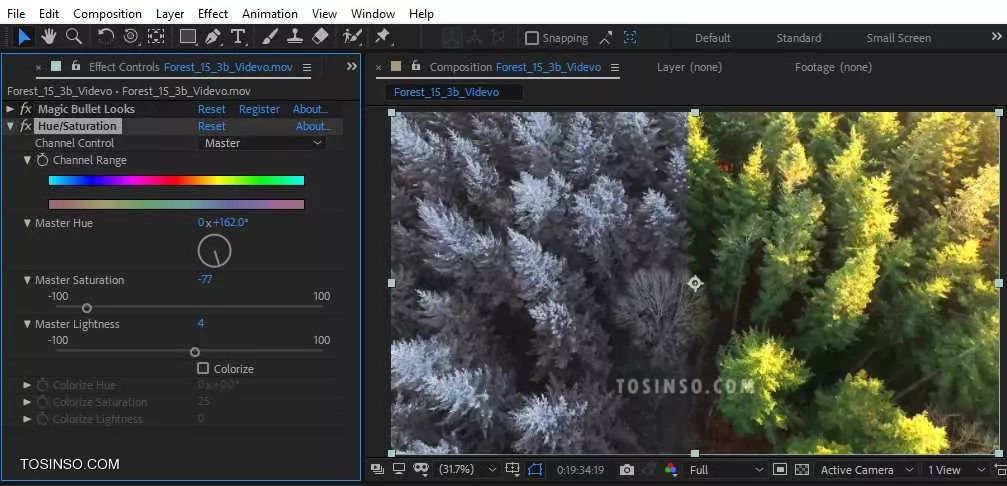
Task: Open the Window menu
Action: (x=373, y=13)
